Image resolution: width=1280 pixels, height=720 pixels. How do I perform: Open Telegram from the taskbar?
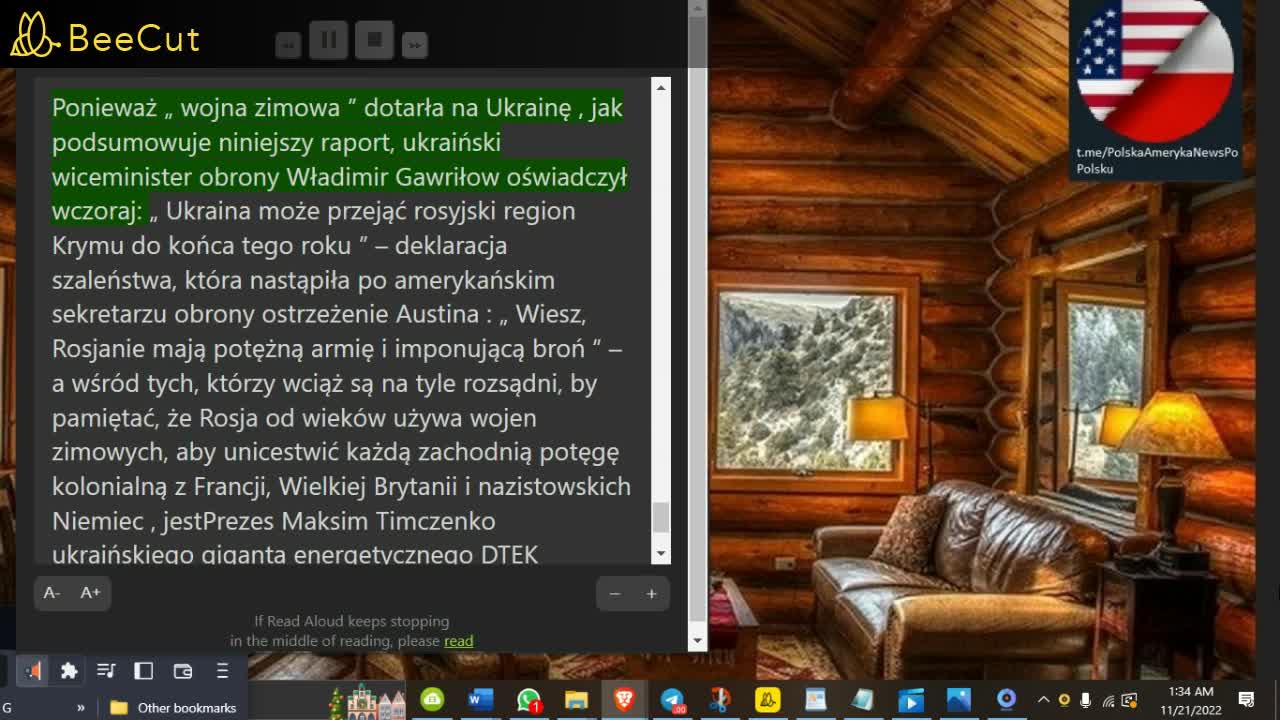coord(673,700)
